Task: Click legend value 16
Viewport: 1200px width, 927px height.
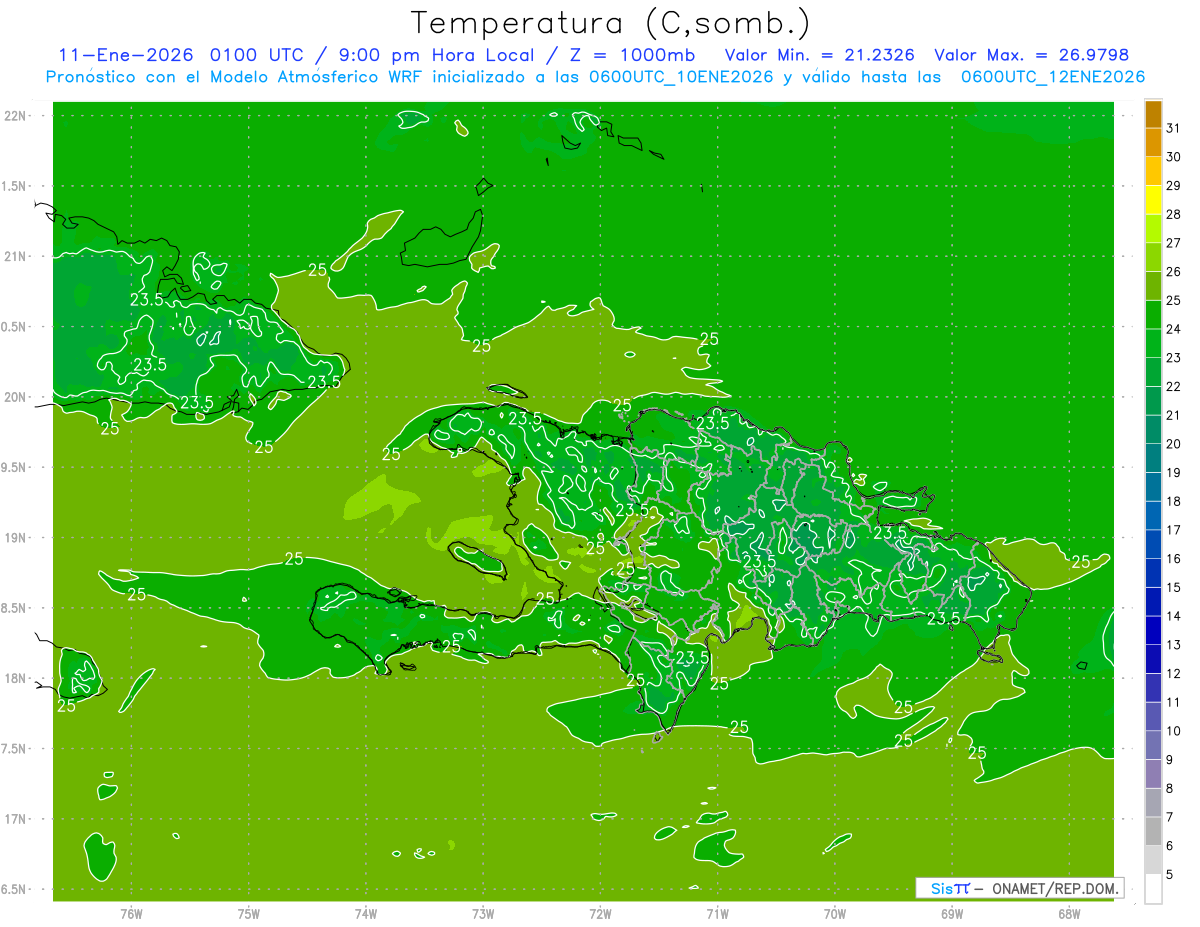Action: (1174, 559)
